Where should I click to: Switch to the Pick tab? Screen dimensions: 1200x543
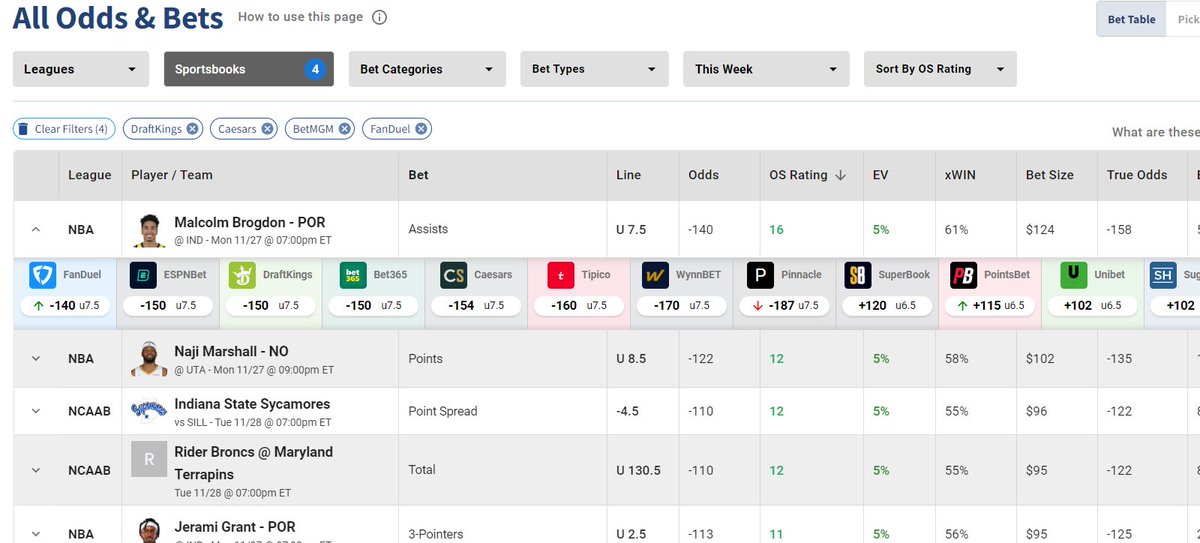click(x=1183, y=19)
